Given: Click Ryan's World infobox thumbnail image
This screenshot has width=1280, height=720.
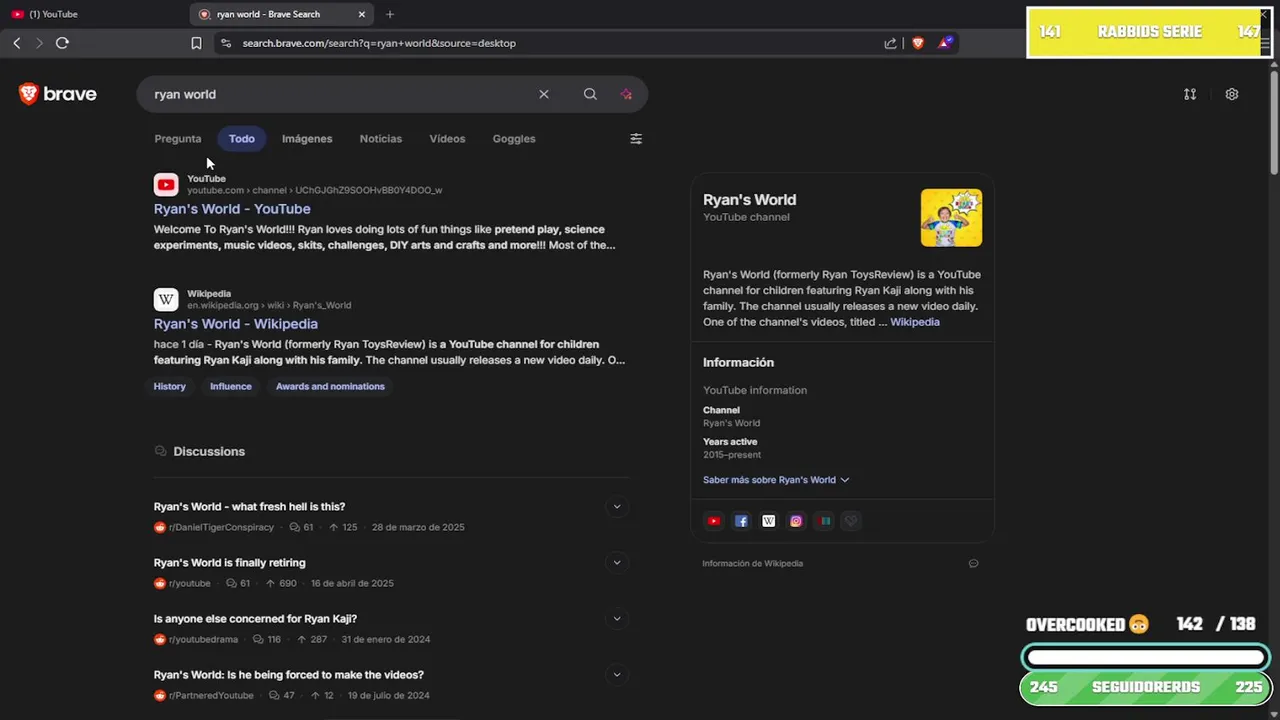Looking at the screenshot, I should tap(951, 218).
